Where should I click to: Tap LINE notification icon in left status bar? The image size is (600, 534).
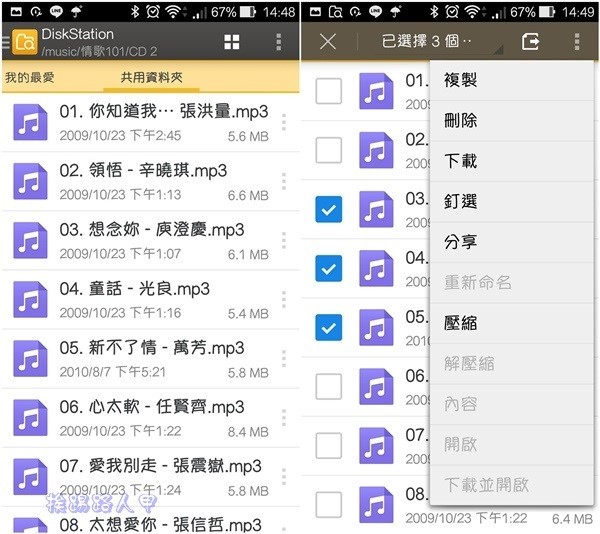[x=56, y=12]
